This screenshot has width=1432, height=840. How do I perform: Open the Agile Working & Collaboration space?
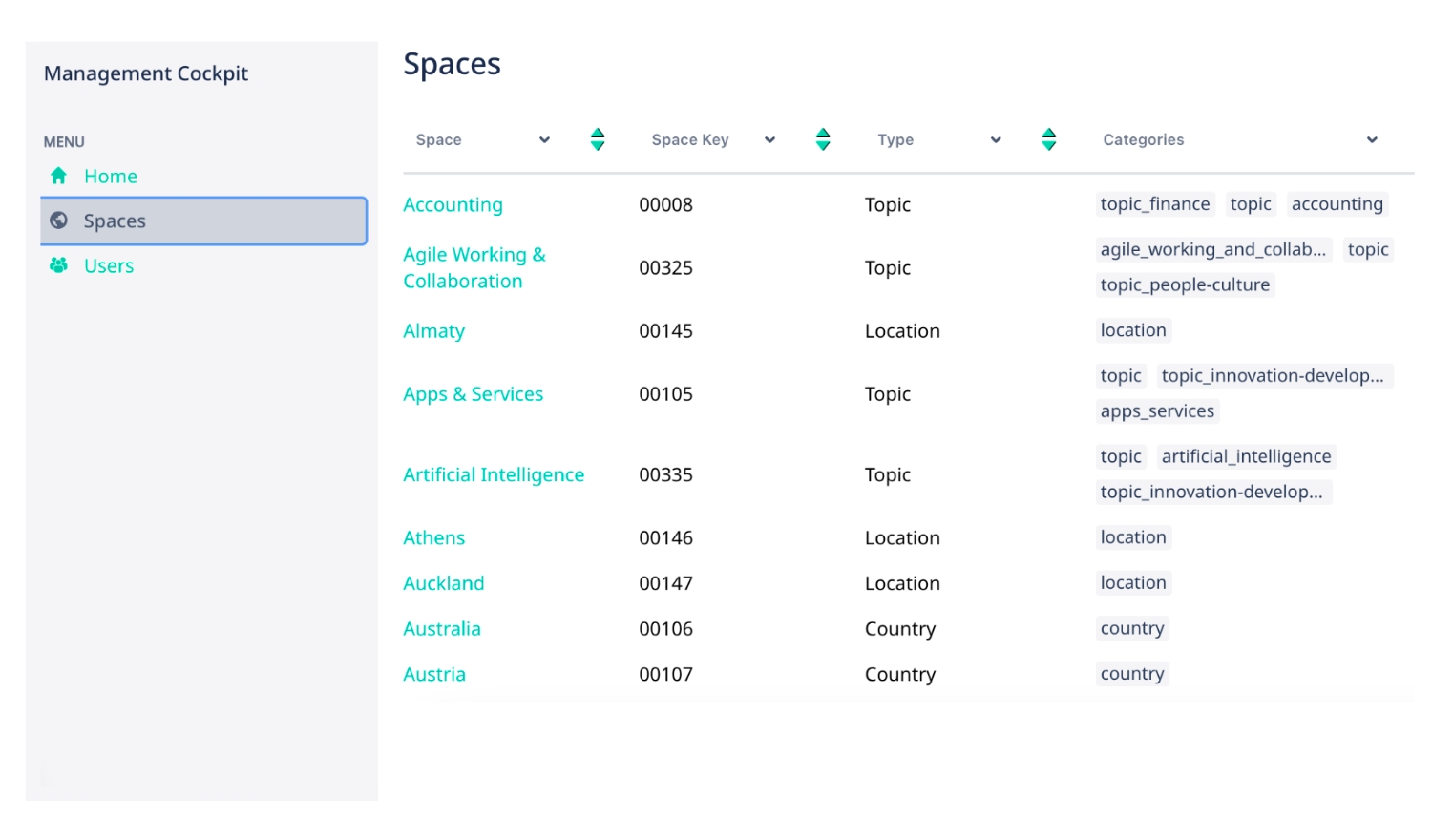tap(474, 267)
